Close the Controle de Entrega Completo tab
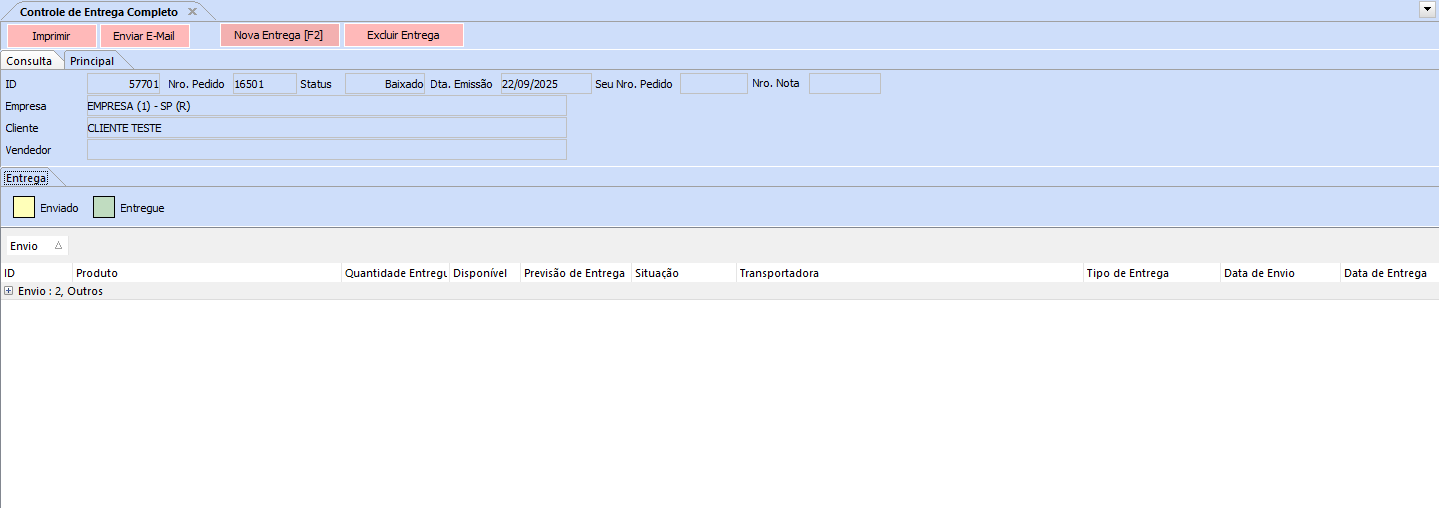The width and height of the screenshot is (1439, 508). point(192,11)
